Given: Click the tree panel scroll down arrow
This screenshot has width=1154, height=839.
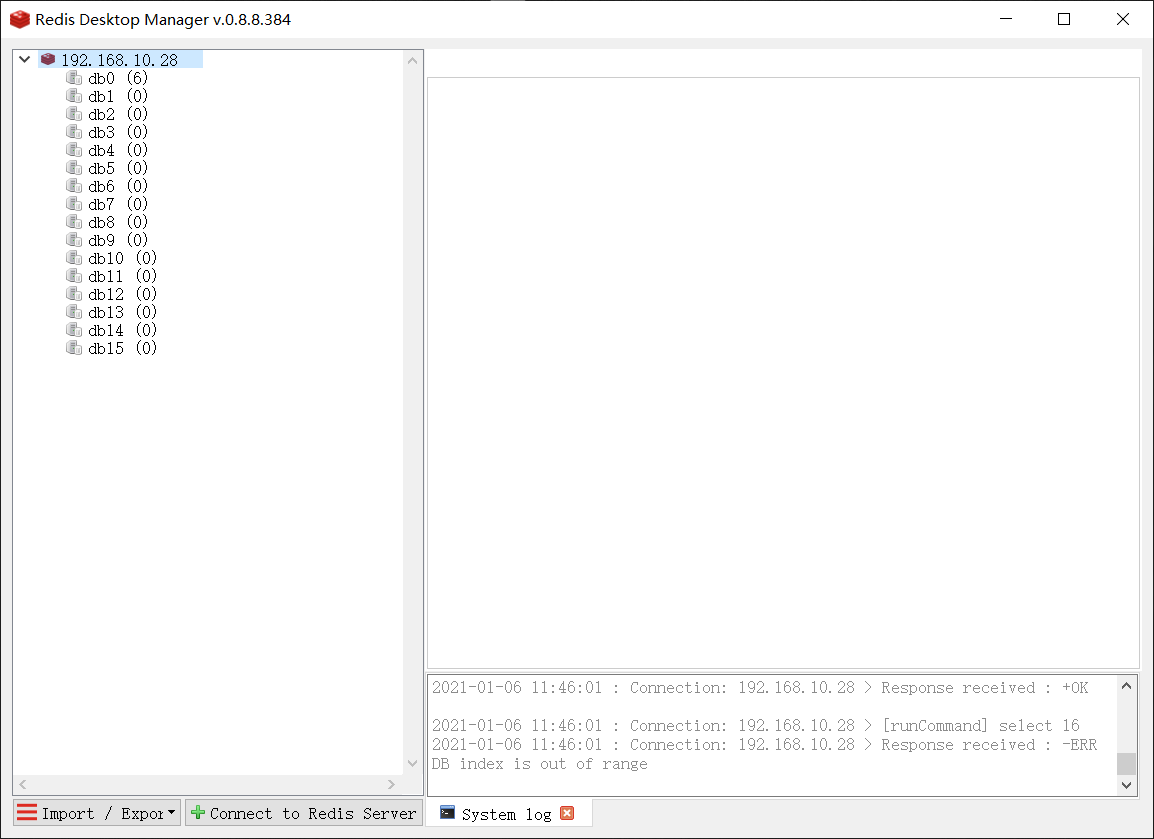Looking at the screenshot, I should coord(412,763).
